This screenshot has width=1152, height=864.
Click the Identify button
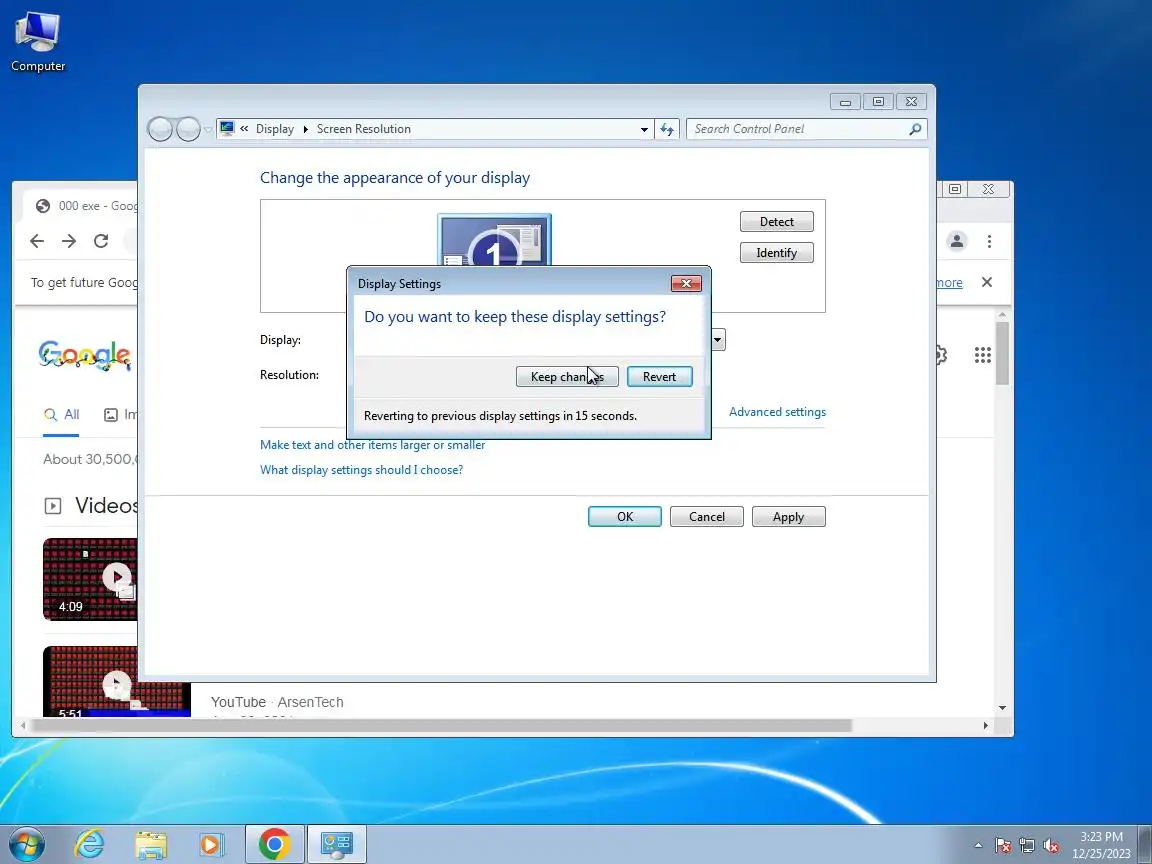coord(777,253)
